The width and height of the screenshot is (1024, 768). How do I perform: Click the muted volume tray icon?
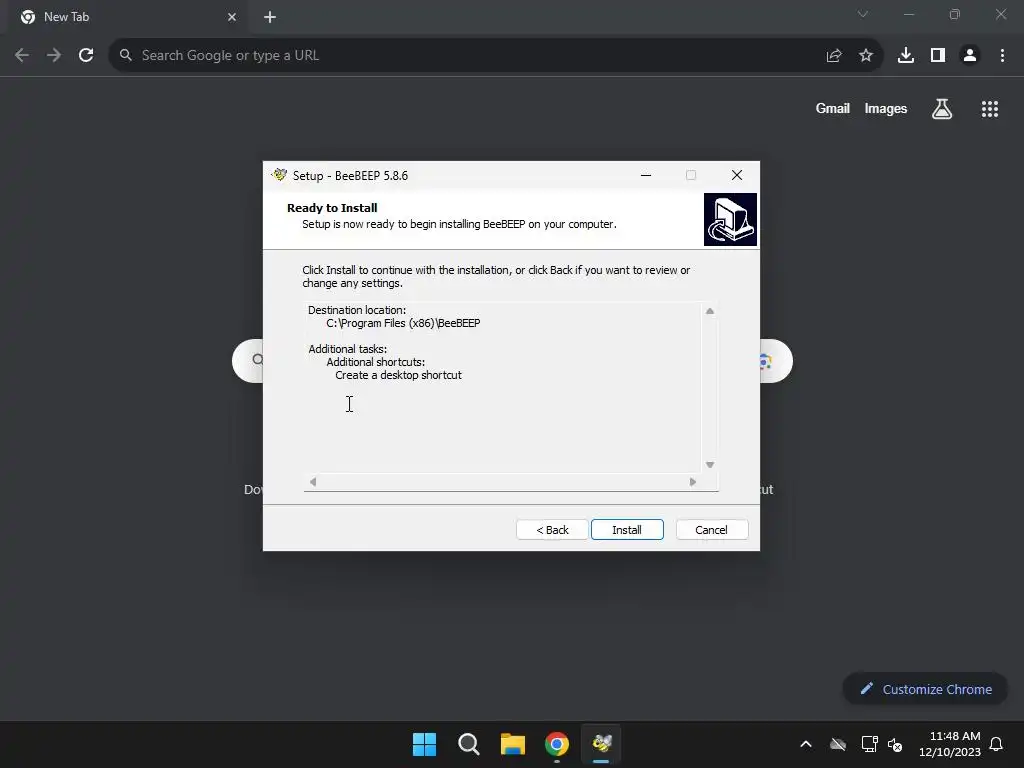click(x=895, y=744)
